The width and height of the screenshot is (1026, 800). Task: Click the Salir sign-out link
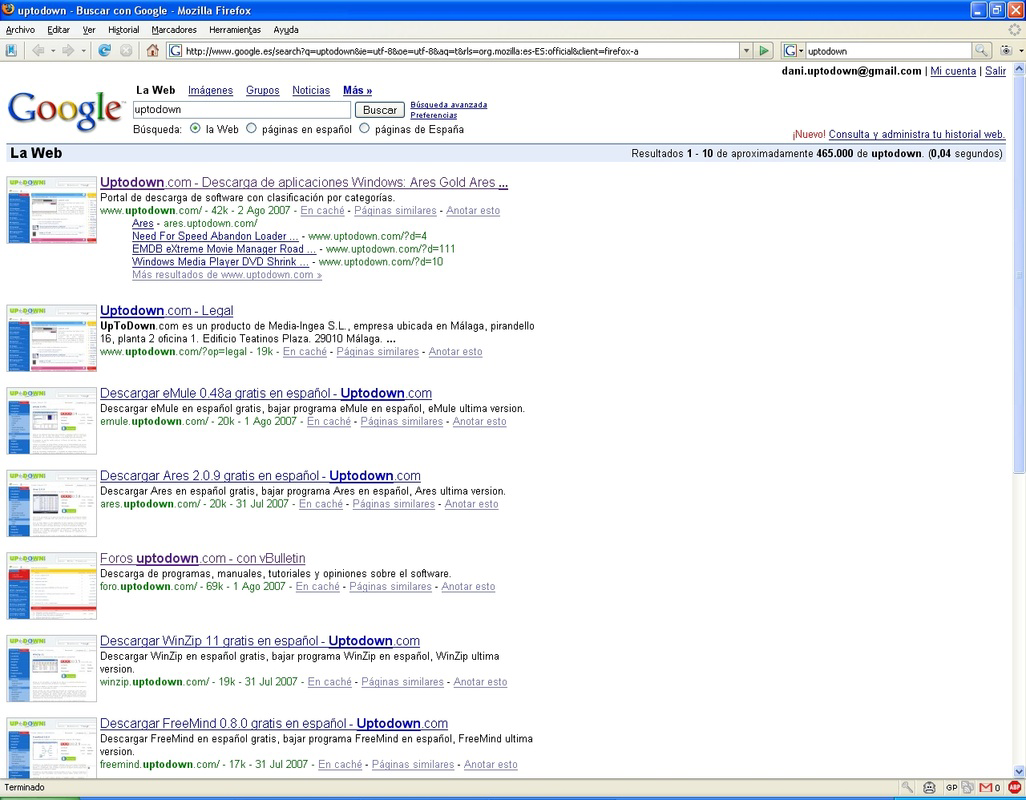tap(995, 71)
